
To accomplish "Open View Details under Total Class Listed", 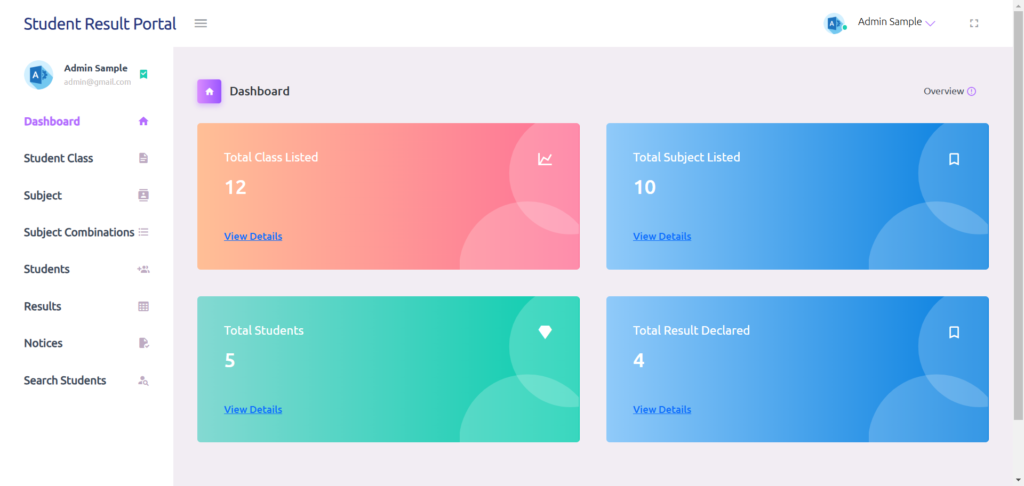I will (x=253, y=236).
